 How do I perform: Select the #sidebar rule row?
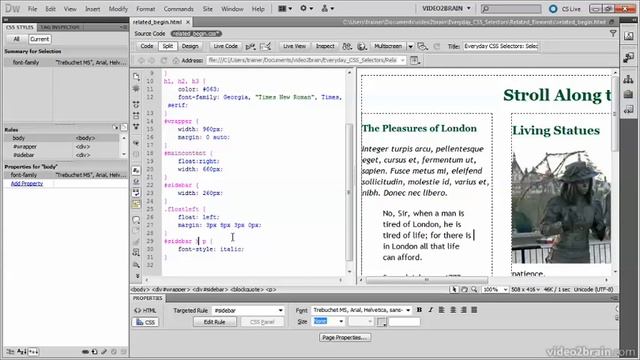62,155
